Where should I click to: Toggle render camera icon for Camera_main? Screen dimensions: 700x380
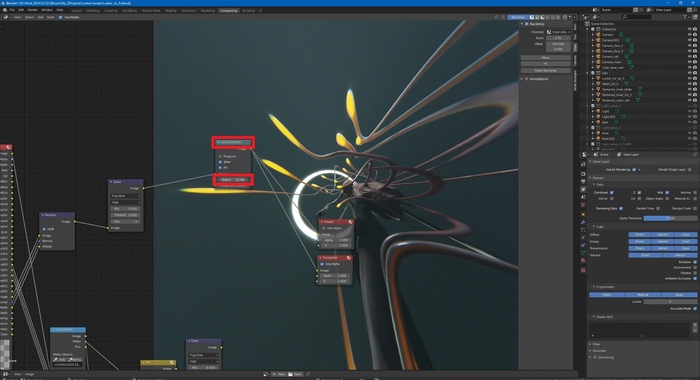click(695, 62)
